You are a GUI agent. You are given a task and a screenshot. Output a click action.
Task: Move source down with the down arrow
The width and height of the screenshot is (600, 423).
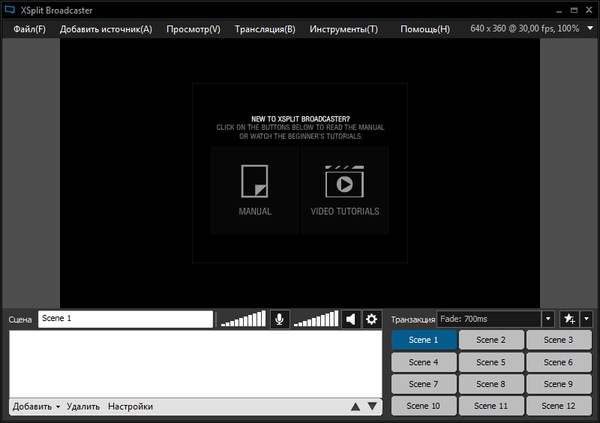tap(372, 407)
